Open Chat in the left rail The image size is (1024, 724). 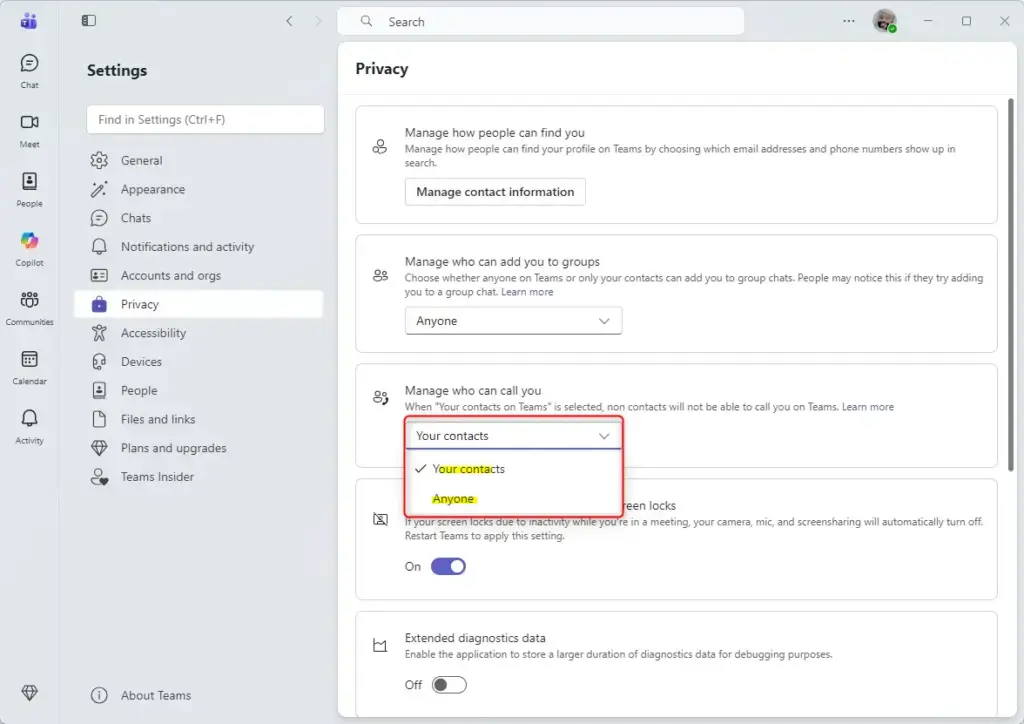coord(29,71)
